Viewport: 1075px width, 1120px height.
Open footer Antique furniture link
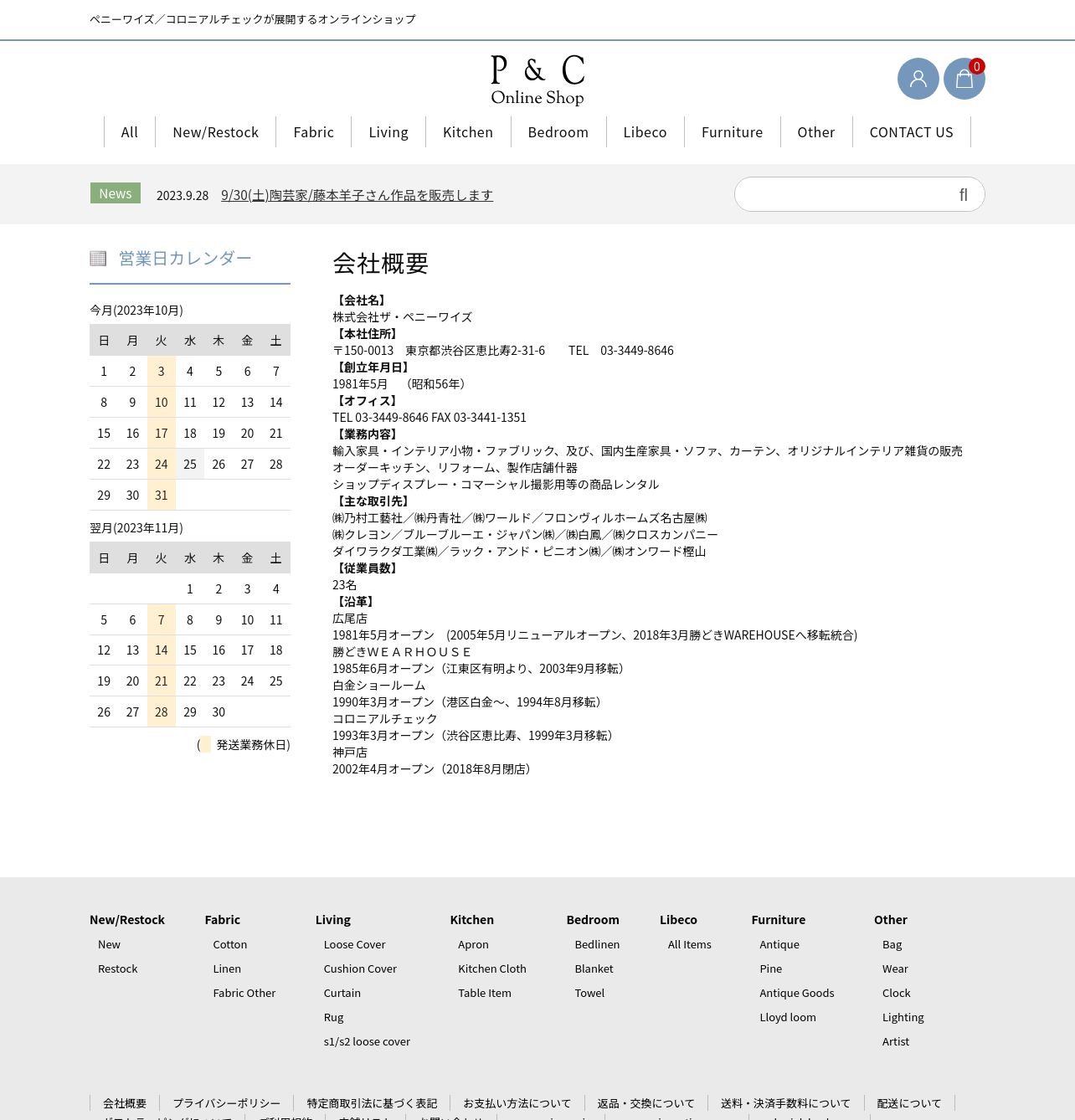(779, 944)
